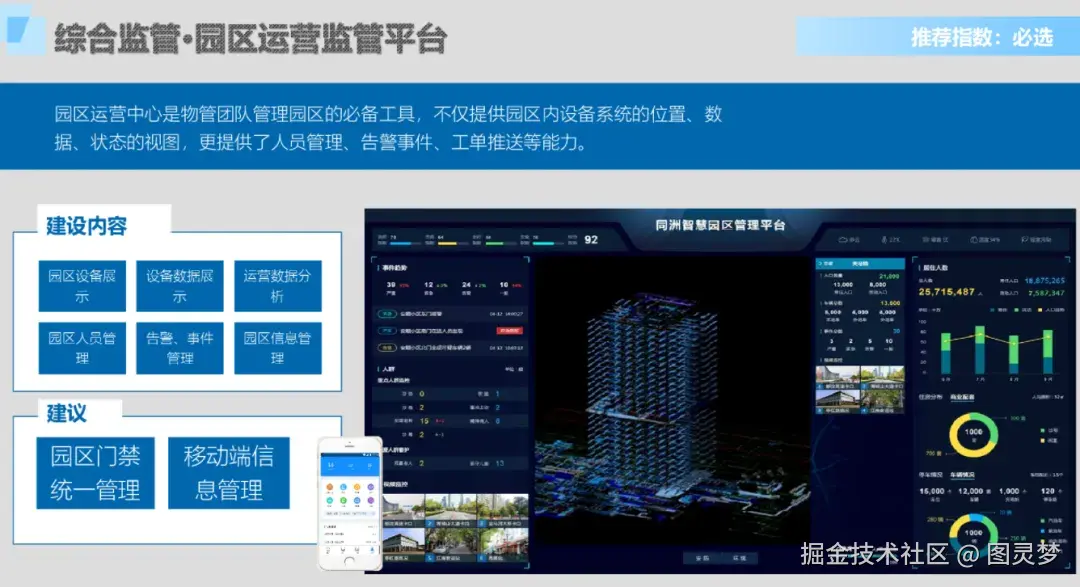The height and width of the screenshot is (587, 1080).
Task: Toggle the 流动 legend in the residents chart
Action: (1018, 309)
